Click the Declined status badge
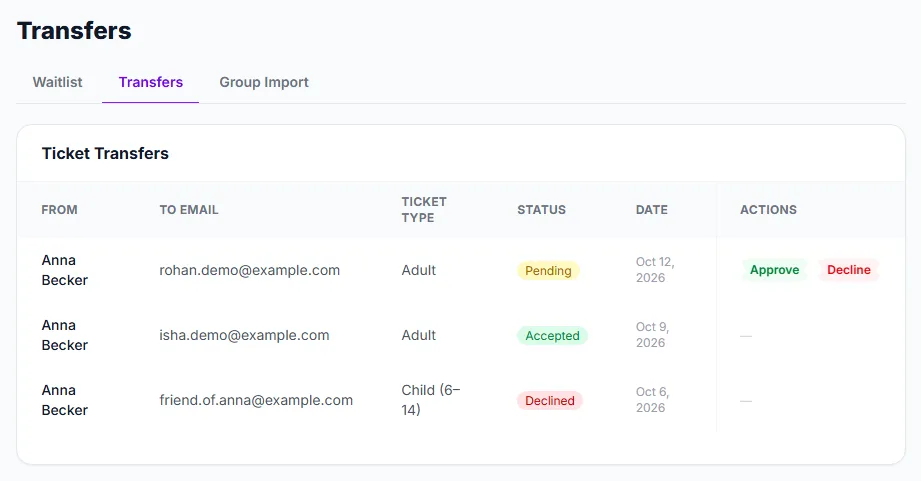The height and width of the screenshot is (481, 921). click(x=550, y=401)
